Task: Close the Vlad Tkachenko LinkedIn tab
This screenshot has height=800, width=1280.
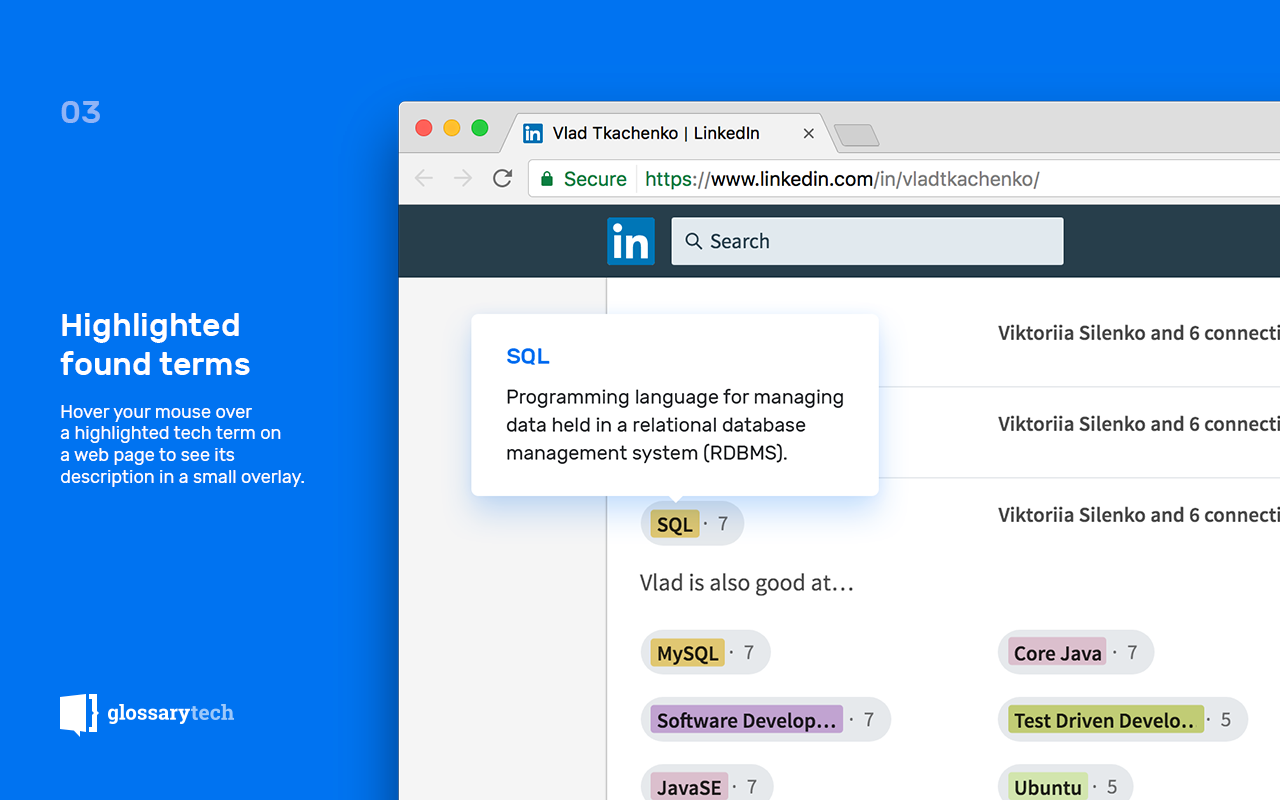Action: click(809, 133)
